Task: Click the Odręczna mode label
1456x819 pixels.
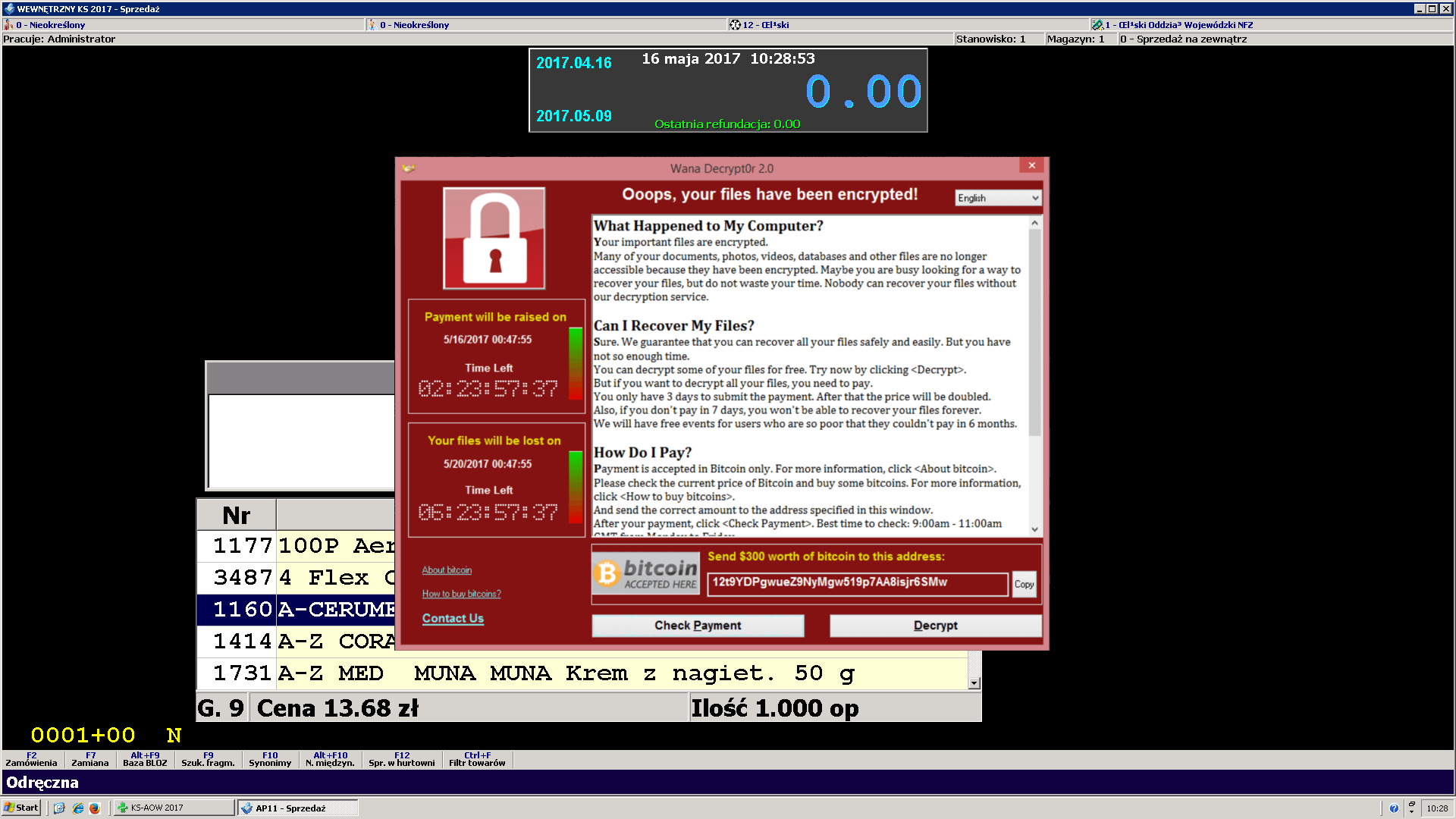Action: (42, 783)
